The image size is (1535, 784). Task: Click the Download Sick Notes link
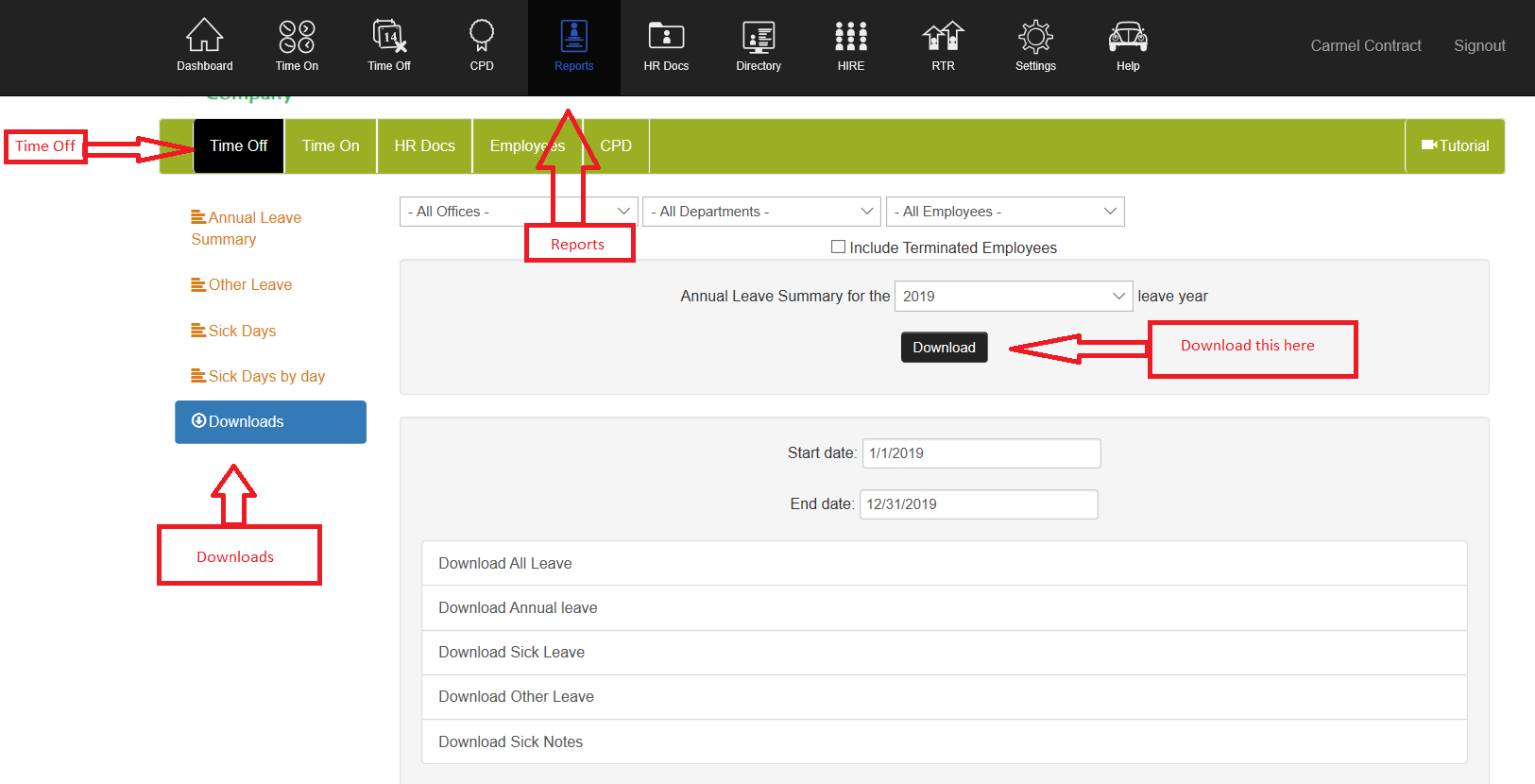(x=511, y=742)
